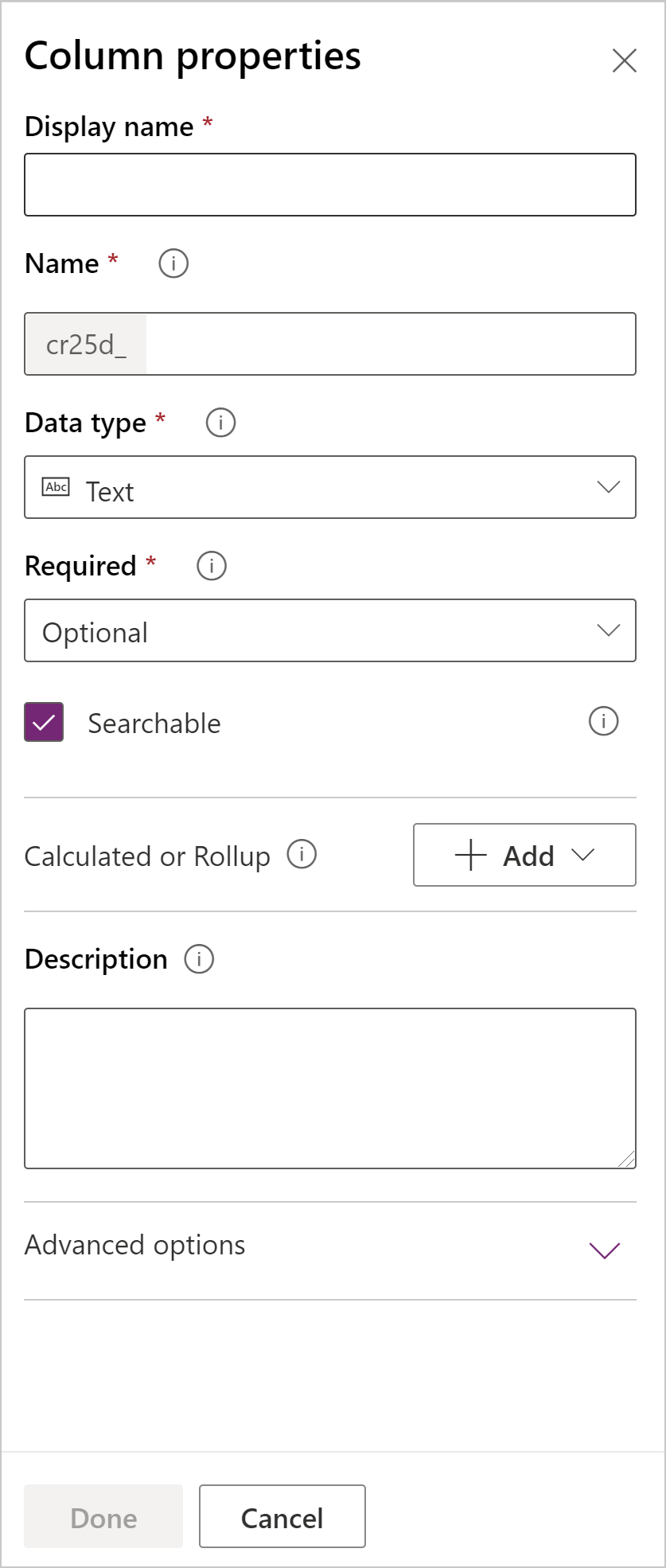Close the Column properties panel
Viewport: 666px width, 1568px height.
pos(624,60)
